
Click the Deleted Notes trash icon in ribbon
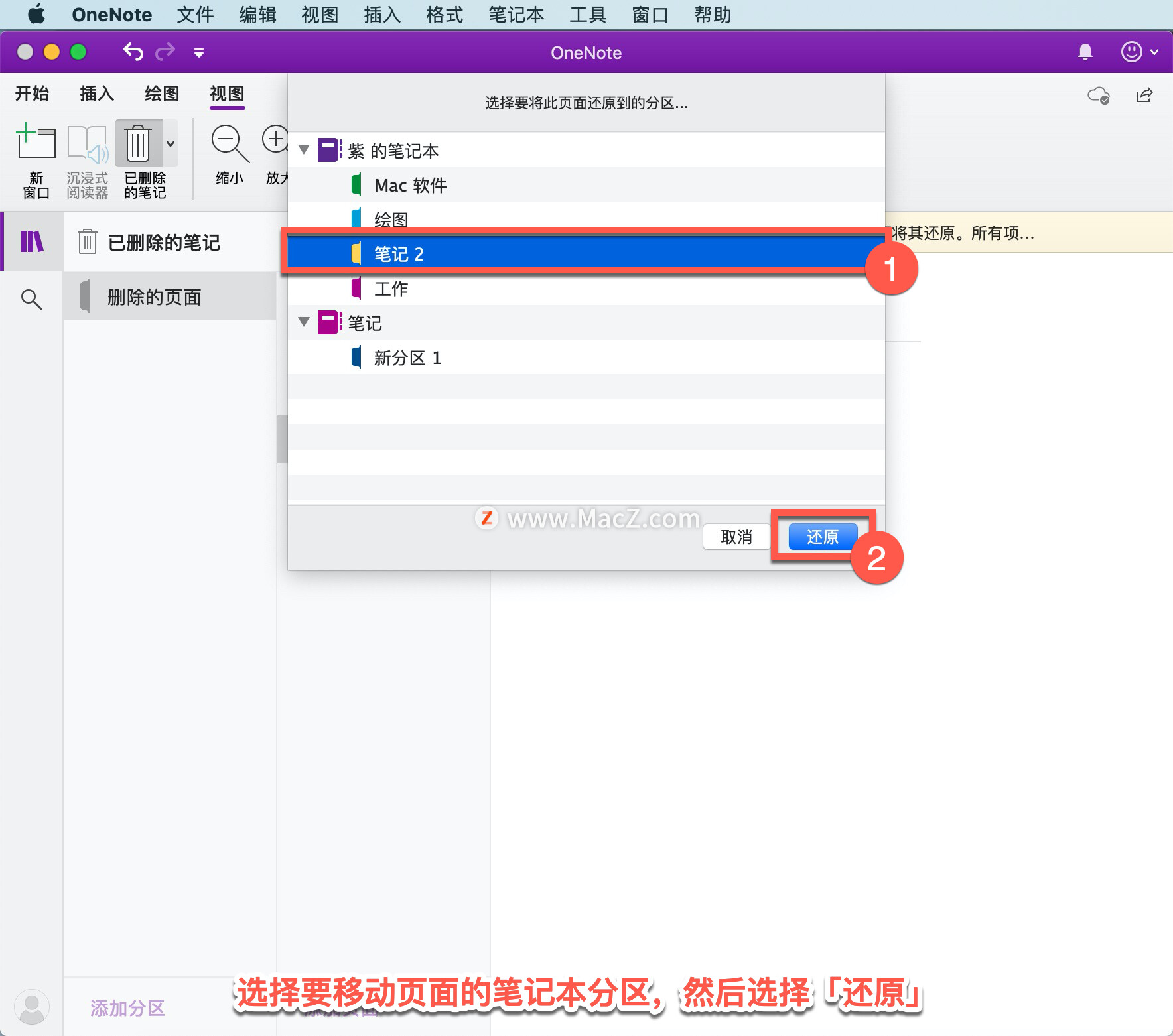tap(138, 143)
